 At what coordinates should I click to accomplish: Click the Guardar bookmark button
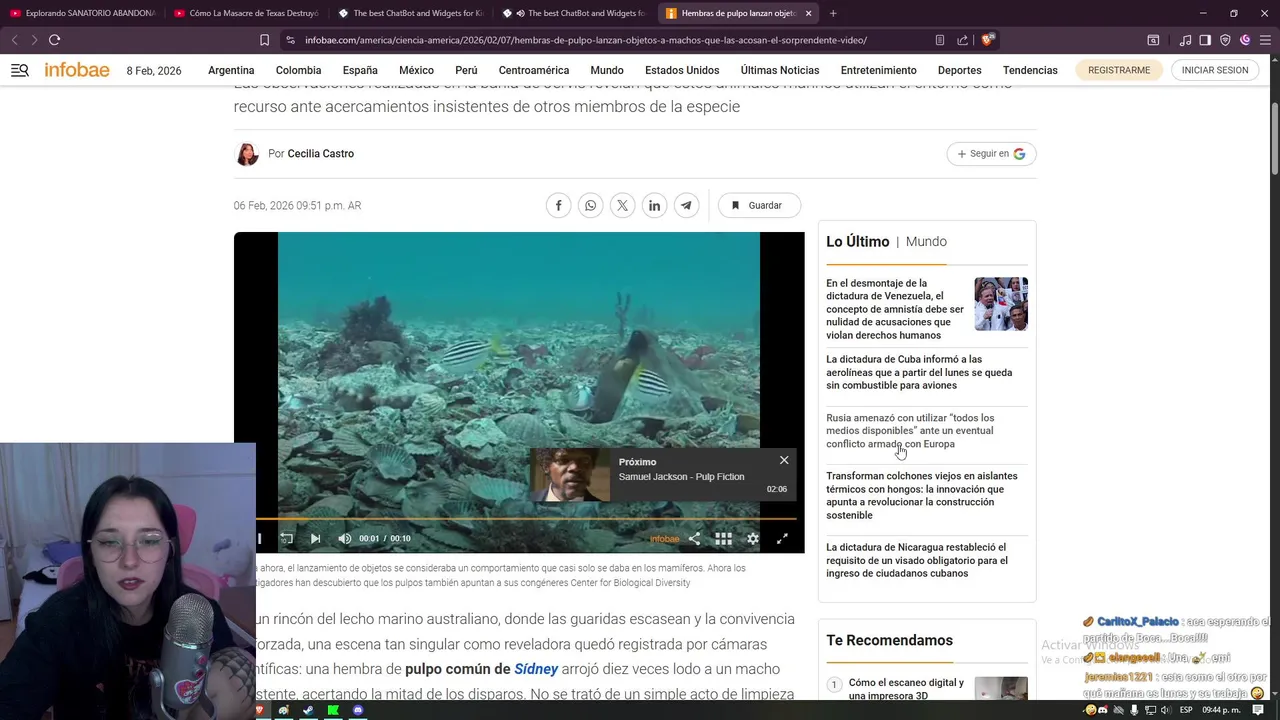759,205
